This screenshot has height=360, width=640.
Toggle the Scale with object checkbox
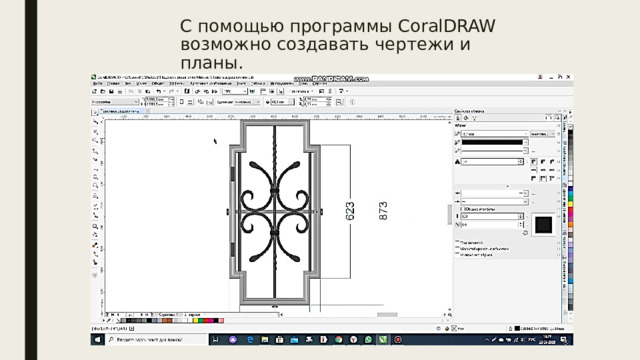click(457, 249)
